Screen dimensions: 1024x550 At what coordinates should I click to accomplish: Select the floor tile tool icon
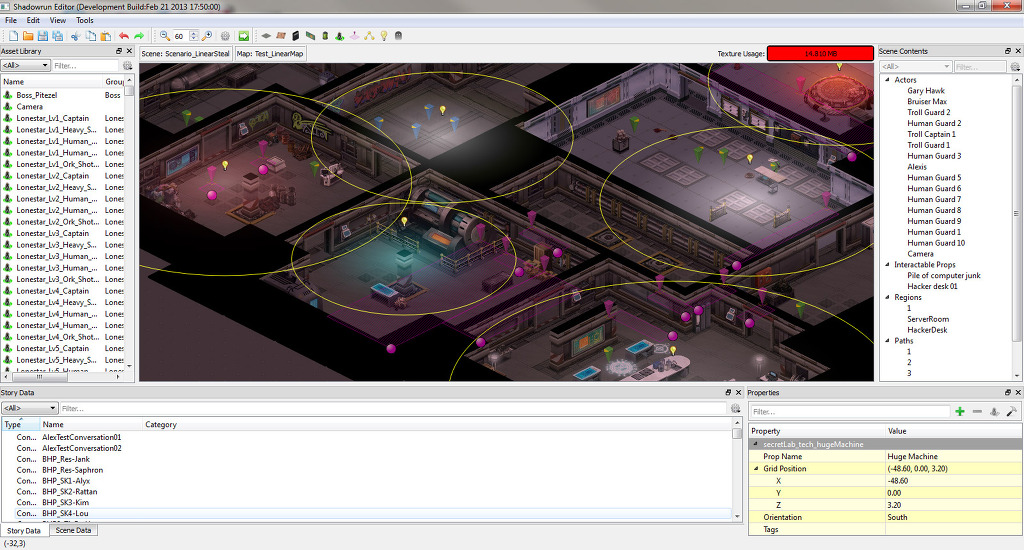[x=266, y=36]
